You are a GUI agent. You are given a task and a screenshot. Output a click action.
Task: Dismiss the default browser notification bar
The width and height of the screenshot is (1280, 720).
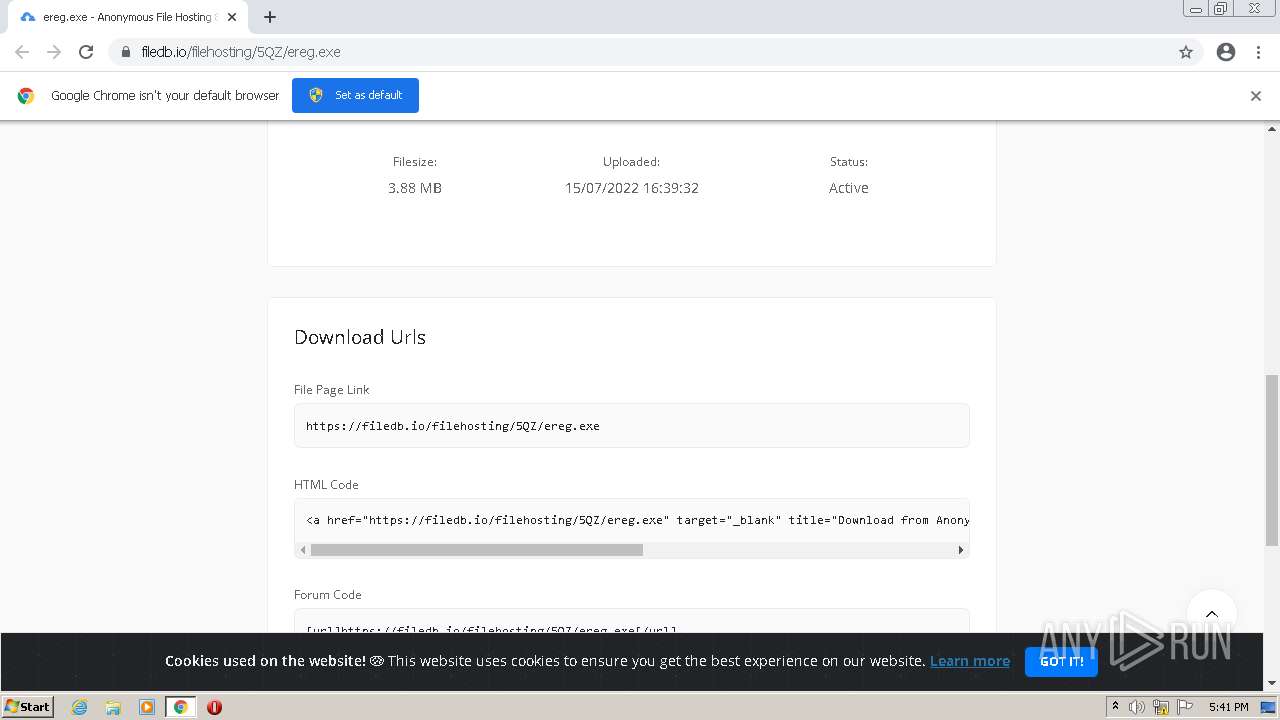pyautogui.click(x=1256, y=96)
